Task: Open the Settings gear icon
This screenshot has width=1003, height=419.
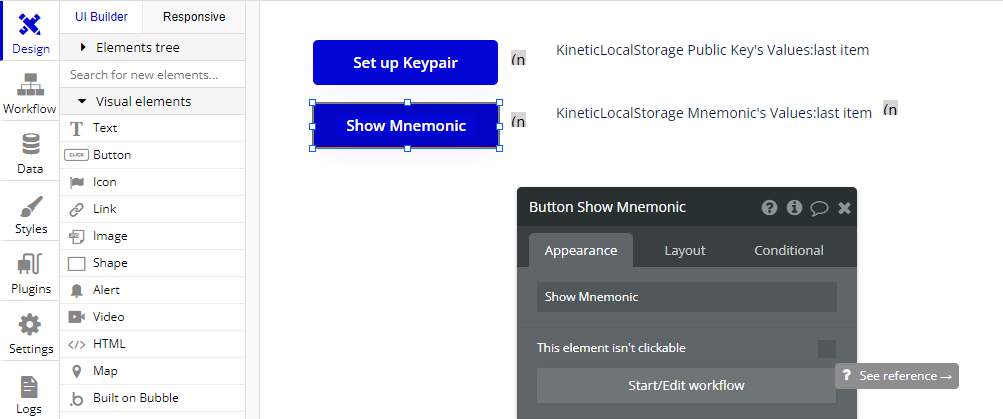Action: (x=30, y=325)
